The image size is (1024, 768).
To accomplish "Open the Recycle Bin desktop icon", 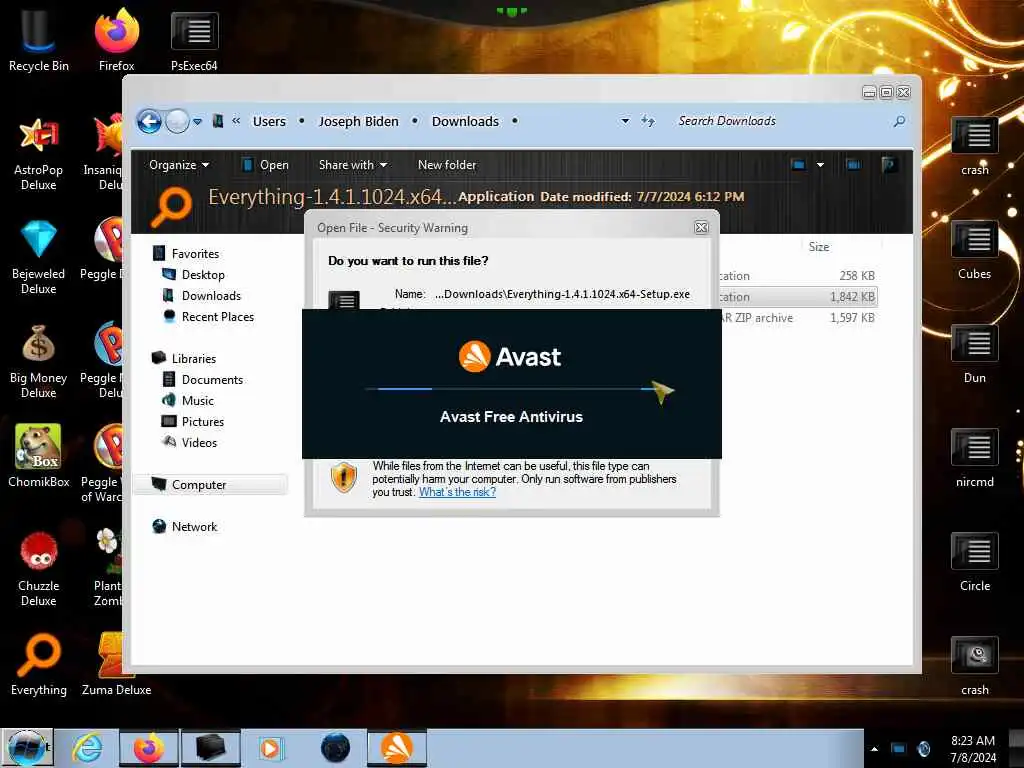I will [39, 39].
